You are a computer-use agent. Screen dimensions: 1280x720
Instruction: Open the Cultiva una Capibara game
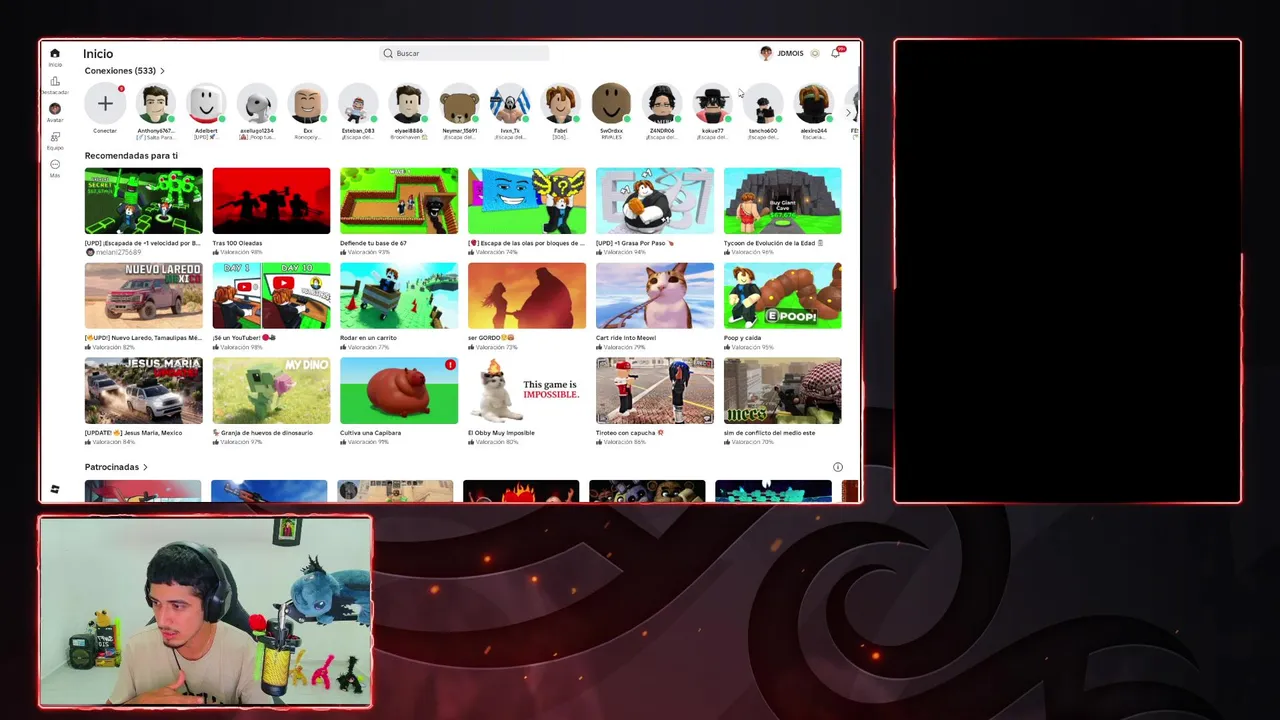click(399, 391)
